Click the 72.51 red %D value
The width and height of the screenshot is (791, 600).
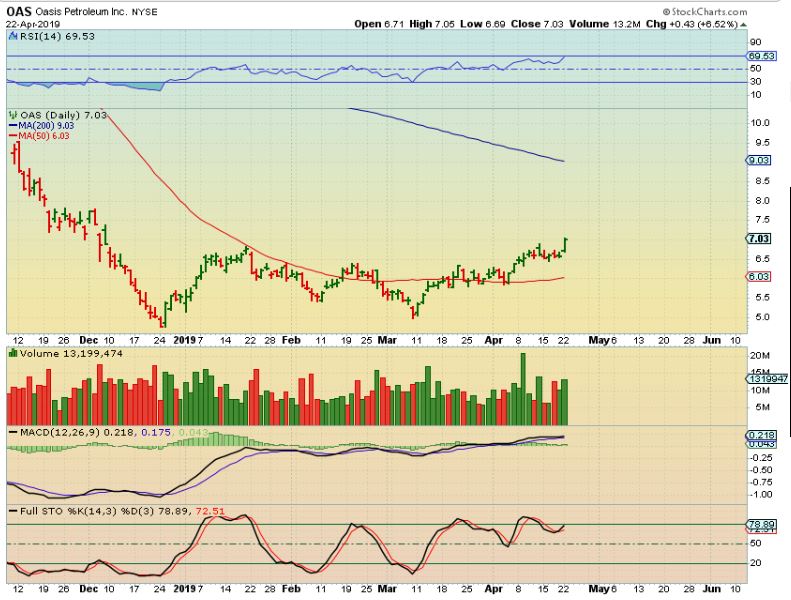[210, 511]
